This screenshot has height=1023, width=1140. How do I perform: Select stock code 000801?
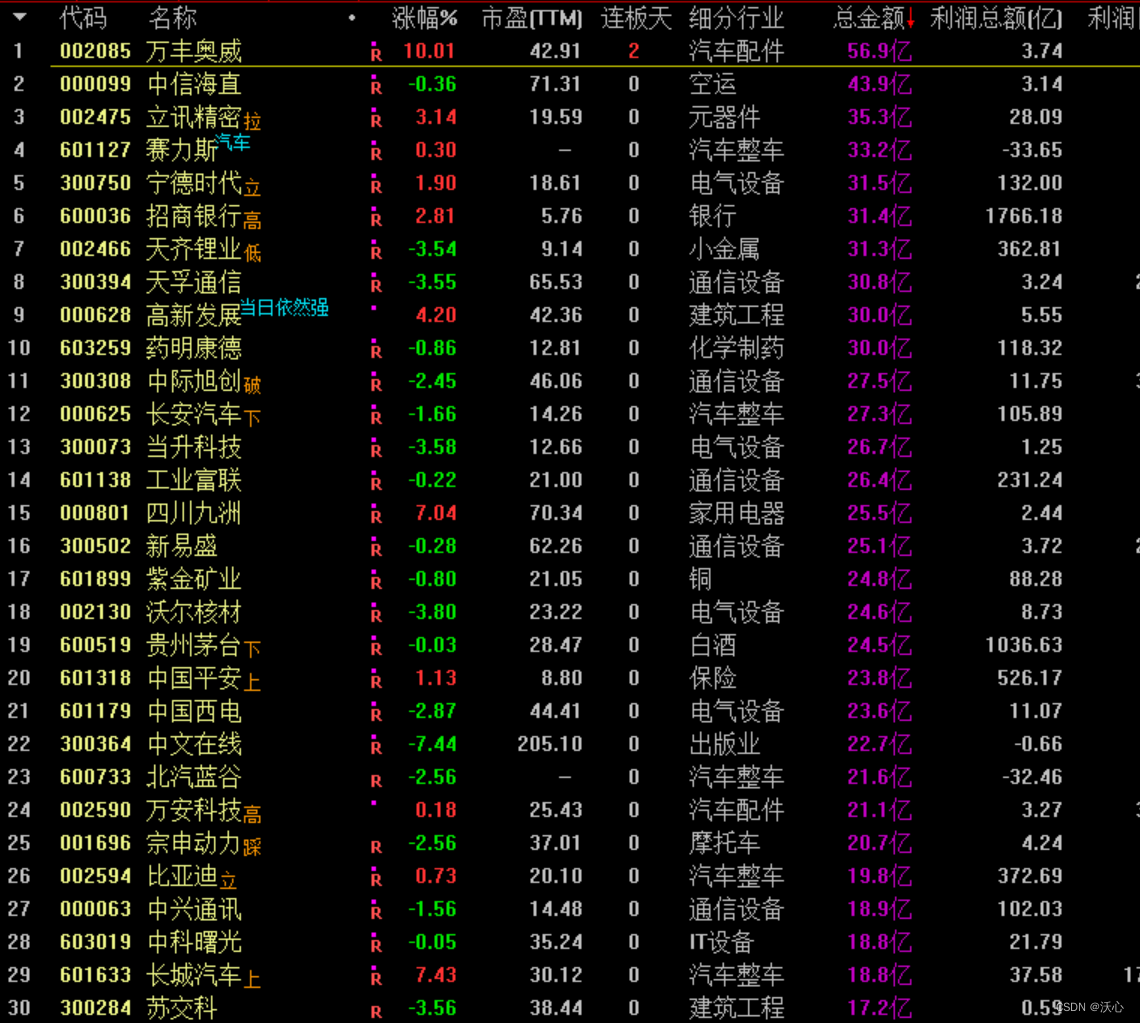(x=95, y=513)
